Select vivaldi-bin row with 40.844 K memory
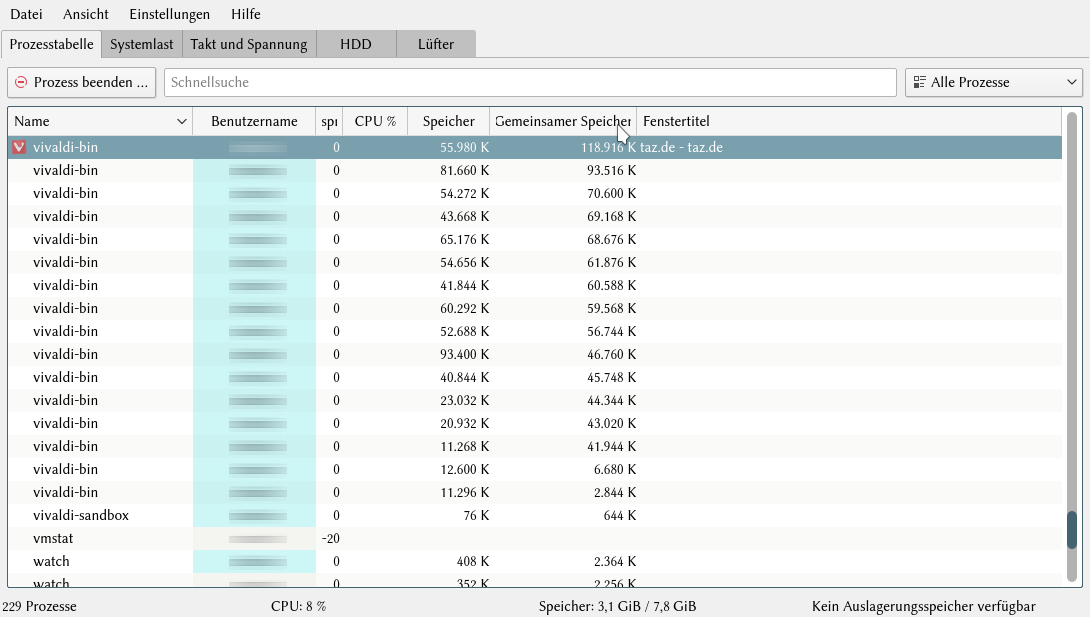1090x617 pixels. pos(535,377)
